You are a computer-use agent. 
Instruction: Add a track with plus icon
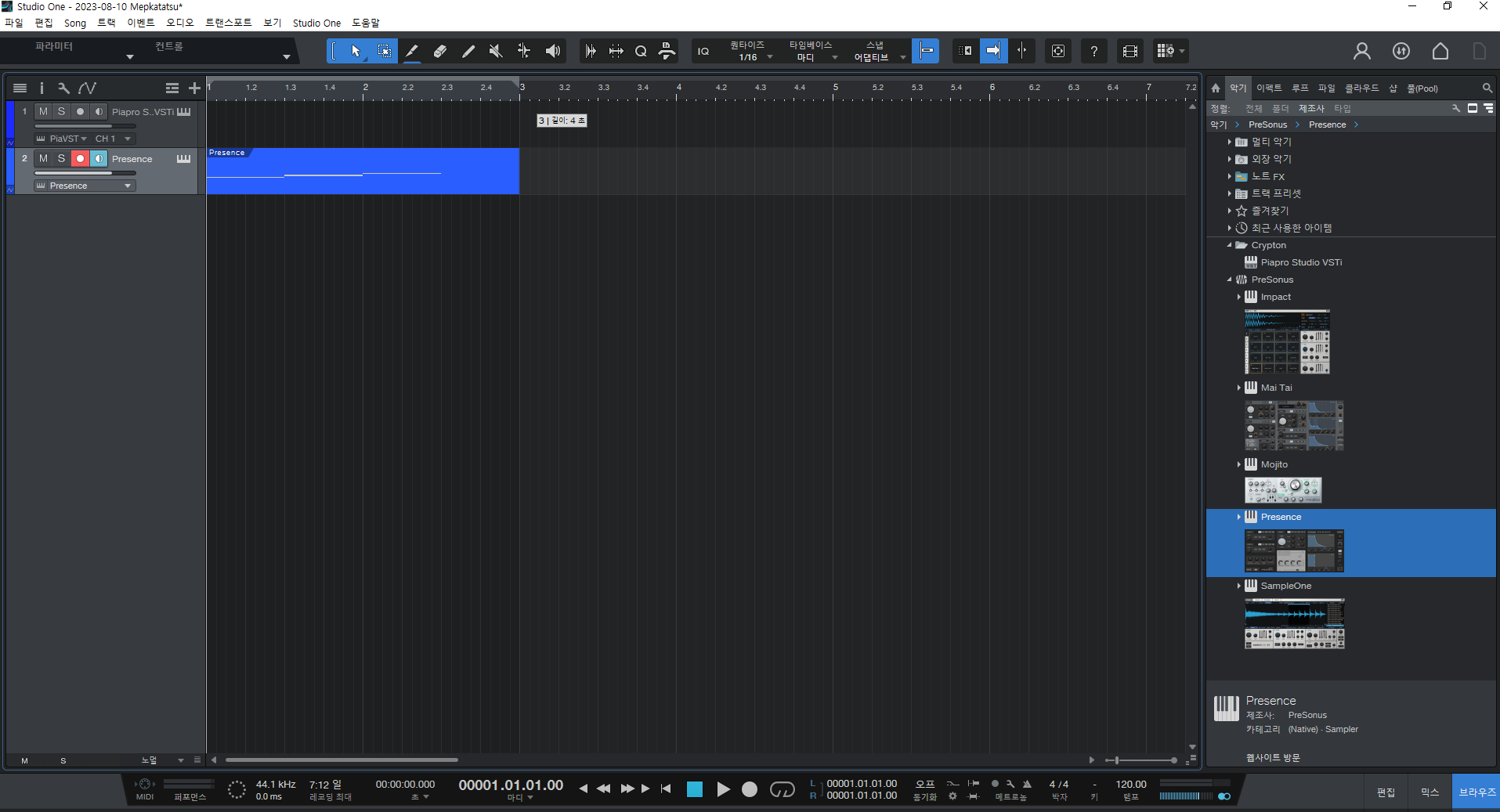[x=194, y=88]
